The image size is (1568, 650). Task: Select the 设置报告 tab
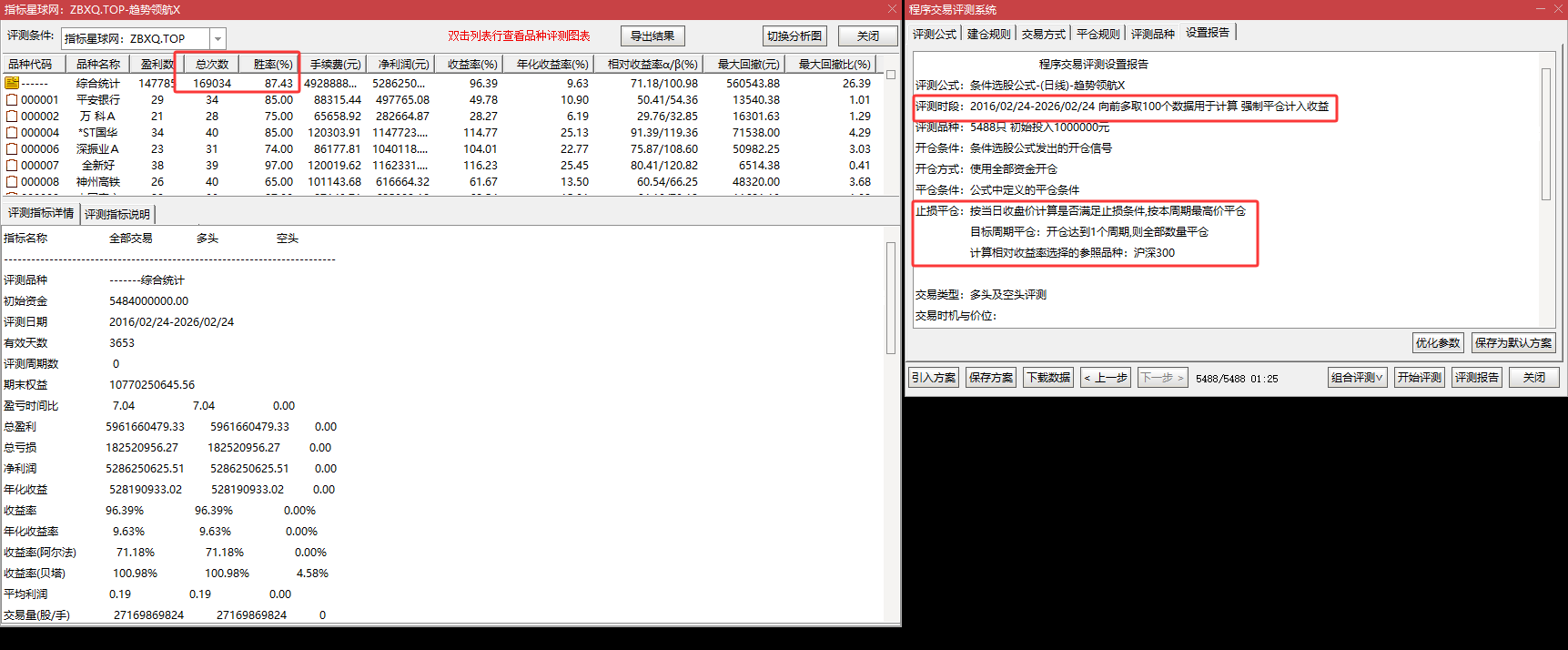[1208, 33]
